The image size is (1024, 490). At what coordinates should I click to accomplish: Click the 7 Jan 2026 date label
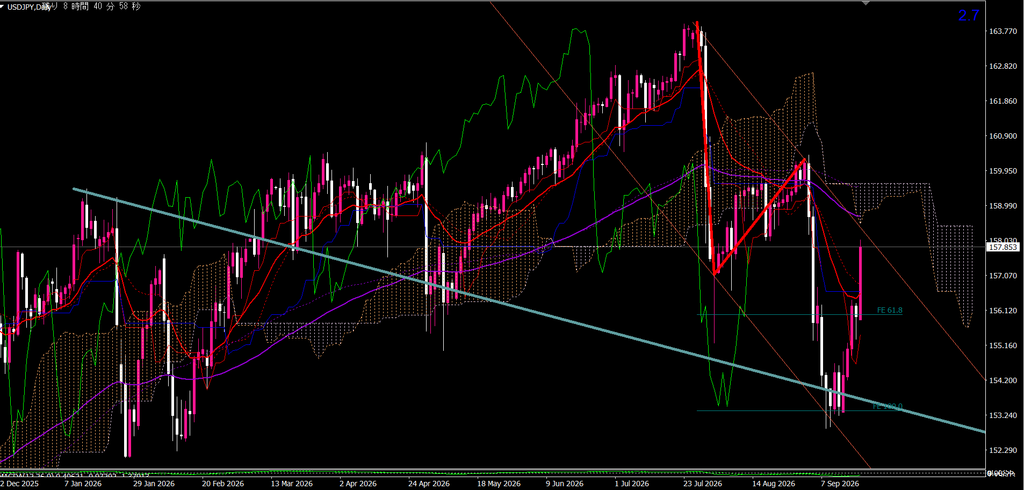click(82, 484)
